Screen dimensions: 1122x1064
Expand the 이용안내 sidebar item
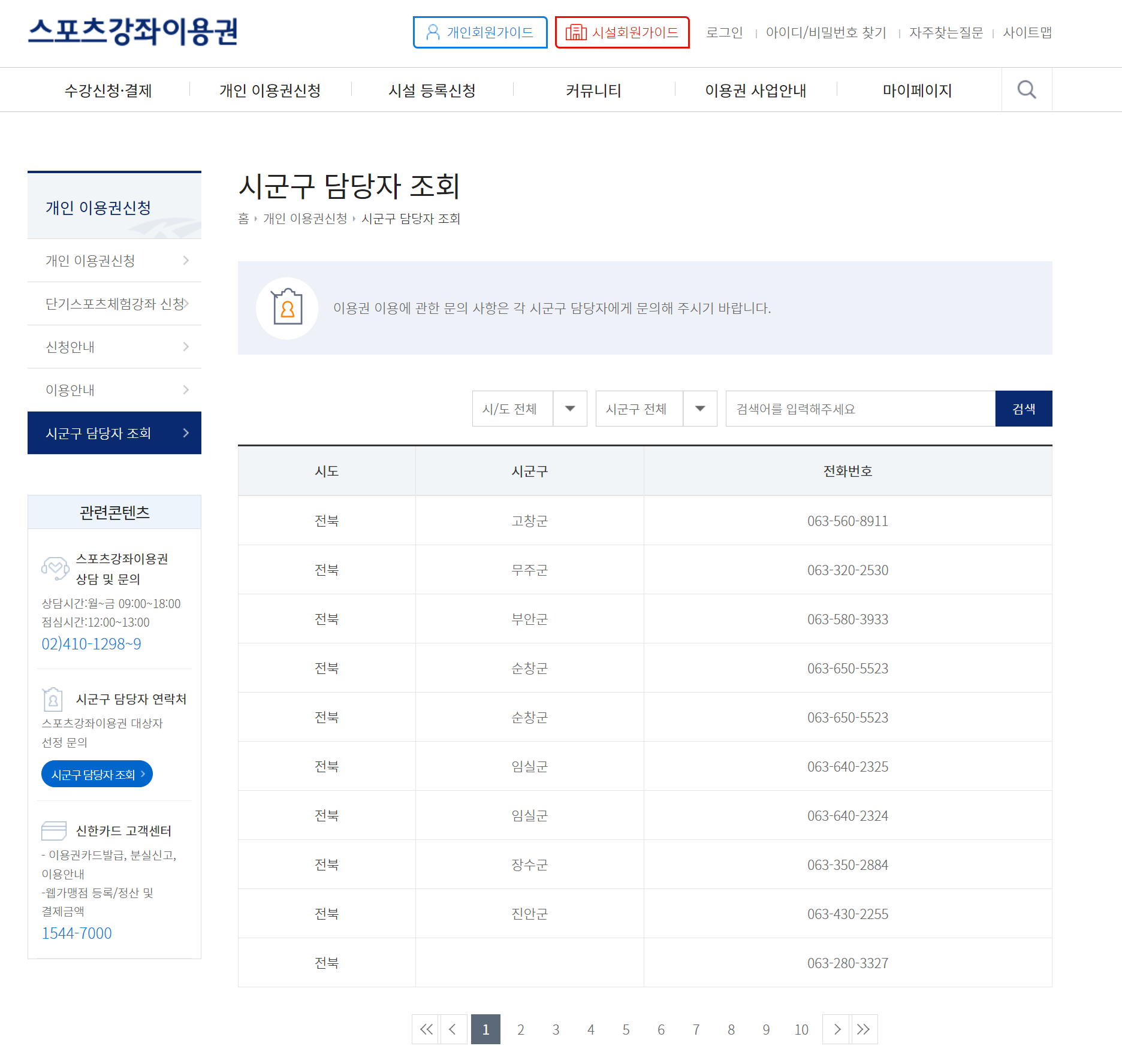114,389
